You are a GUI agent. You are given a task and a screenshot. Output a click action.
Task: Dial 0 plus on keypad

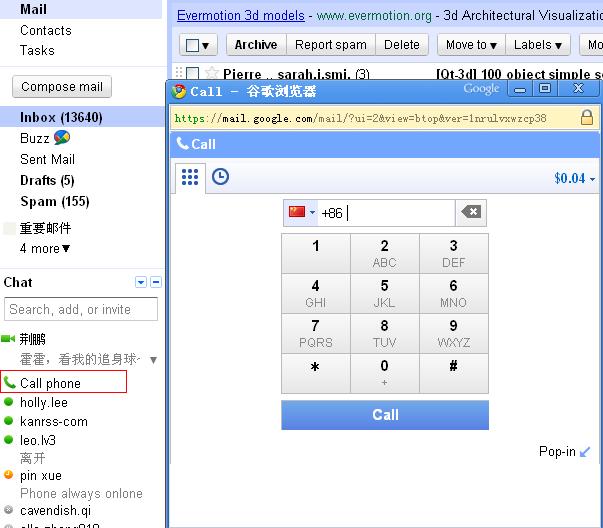[385, 373]
